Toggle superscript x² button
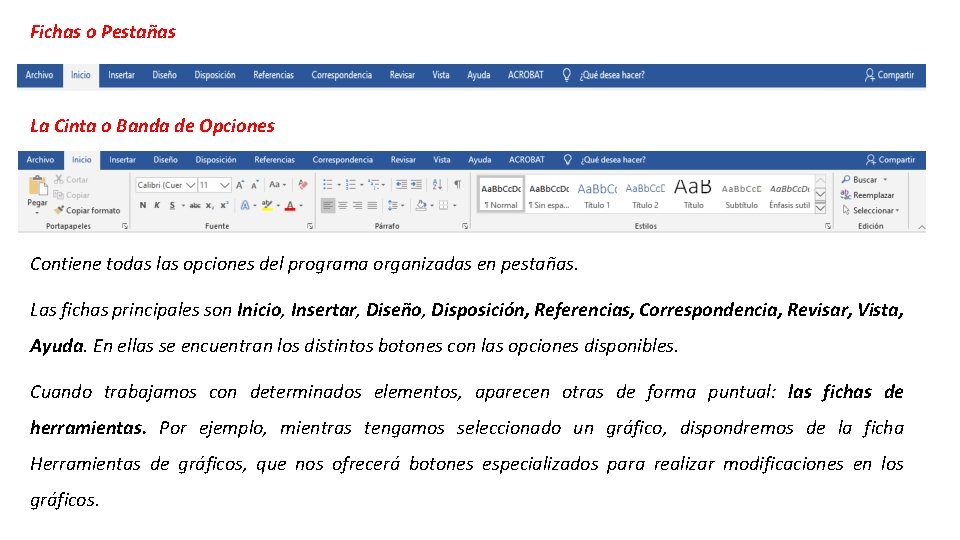This screenshot has height=540, width=960. [224, 205]
